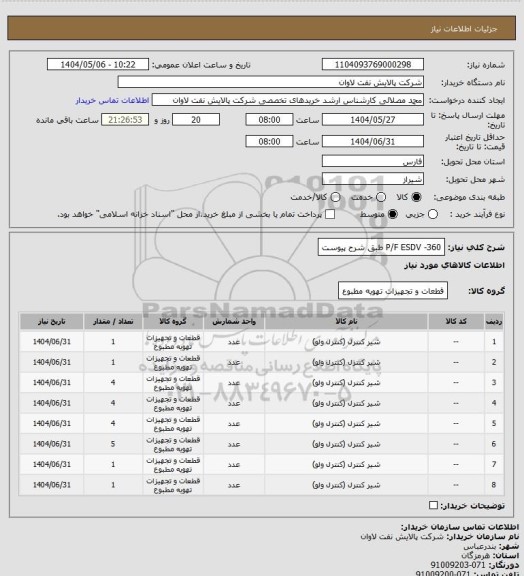Click the response deadline time field 08:00

[269, 120]
